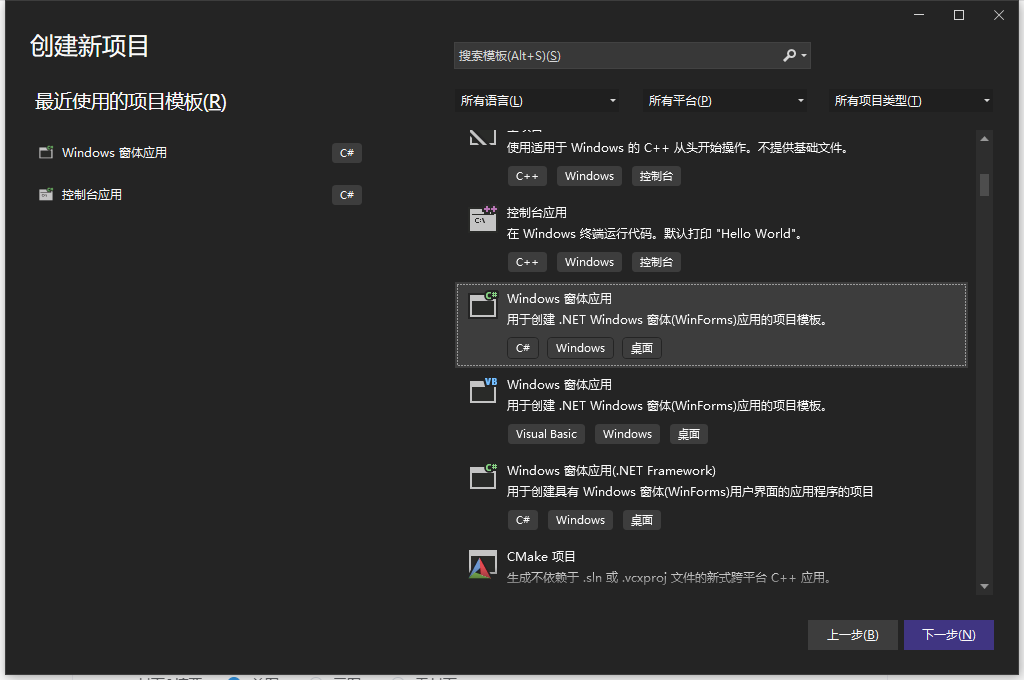1024x680 pixels.
Task: Click the VB Windows Forms app template icon
Action: point(483,391)
